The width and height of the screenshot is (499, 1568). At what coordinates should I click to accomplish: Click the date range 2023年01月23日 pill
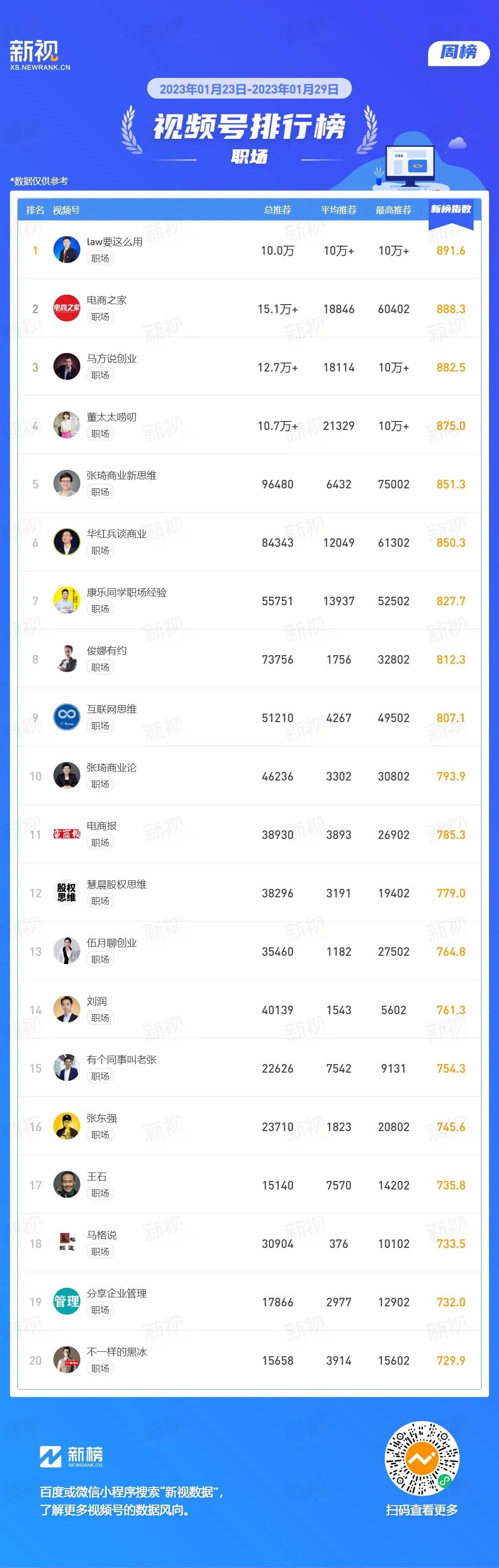coord(249,89)
